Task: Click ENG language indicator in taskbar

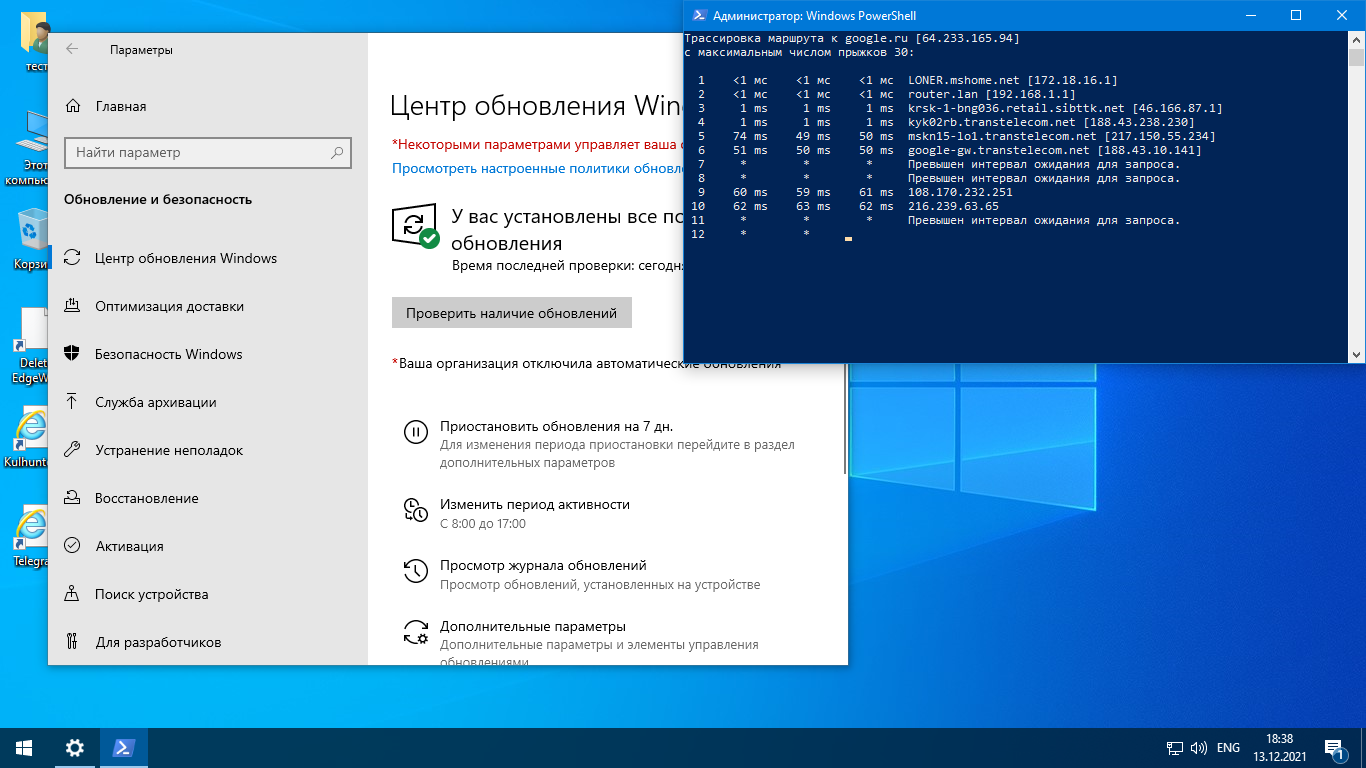Action: click(1228, 748)
